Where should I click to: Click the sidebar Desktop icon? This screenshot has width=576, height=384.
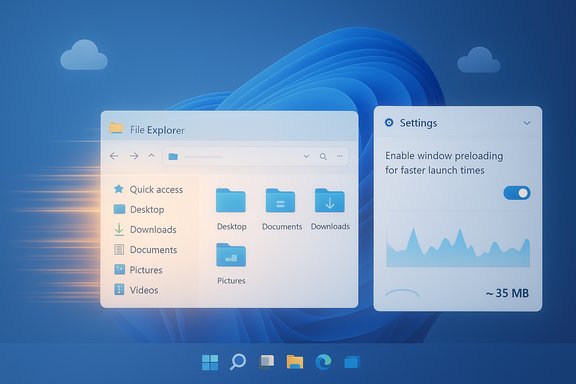[119, 209]
